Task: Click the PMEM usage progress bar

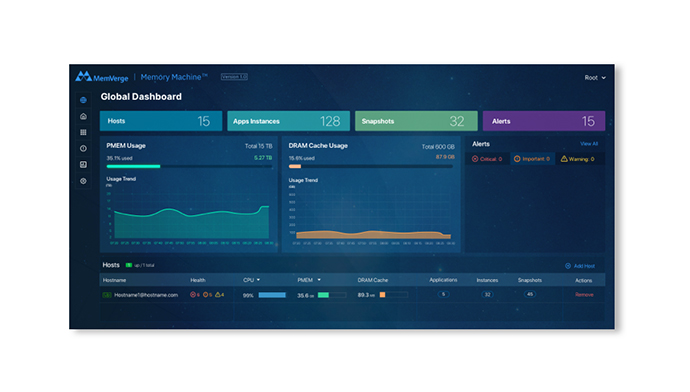Action: pos(189,166)
